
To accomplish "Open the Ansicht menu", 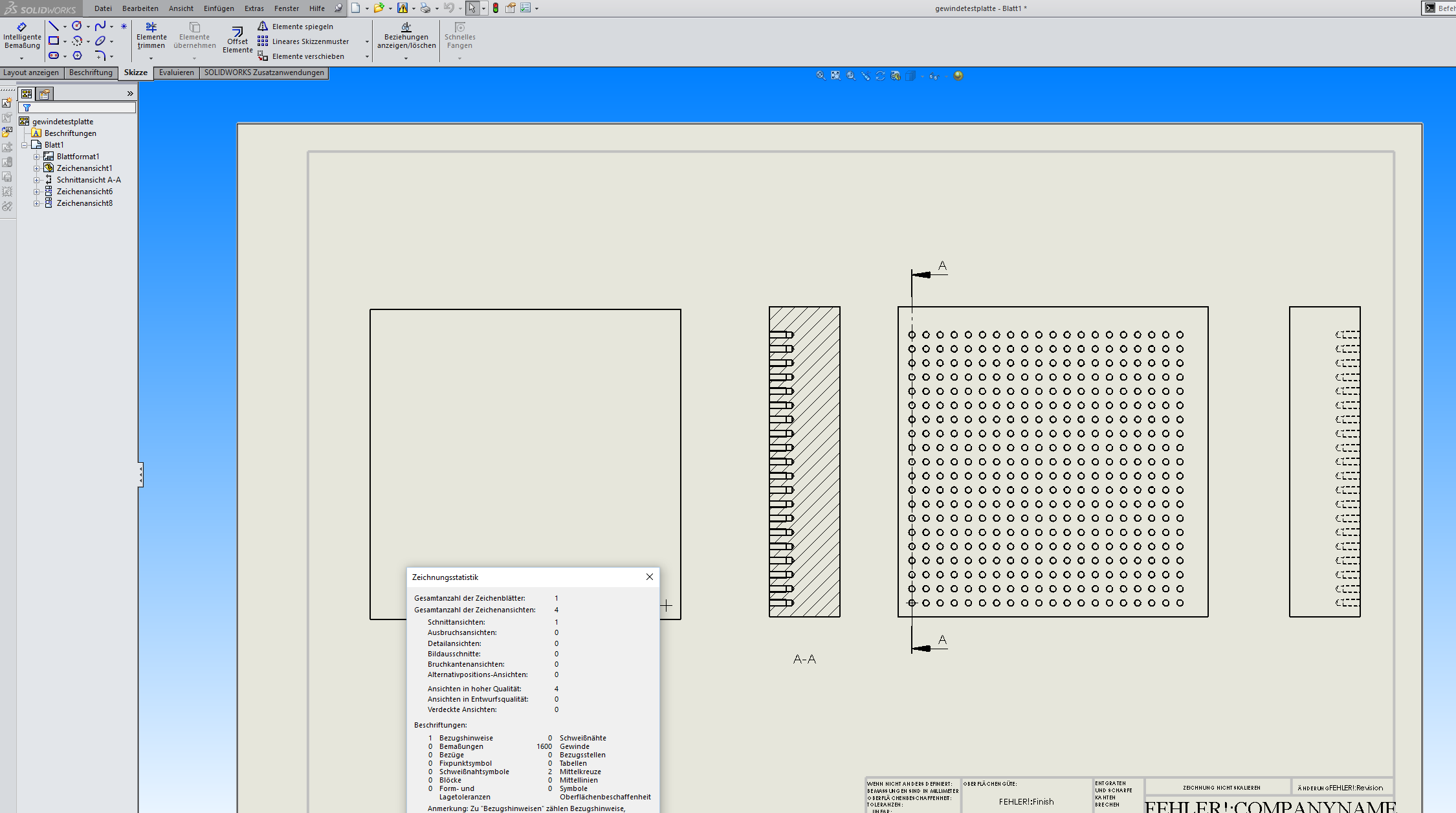I will (181, 8).
